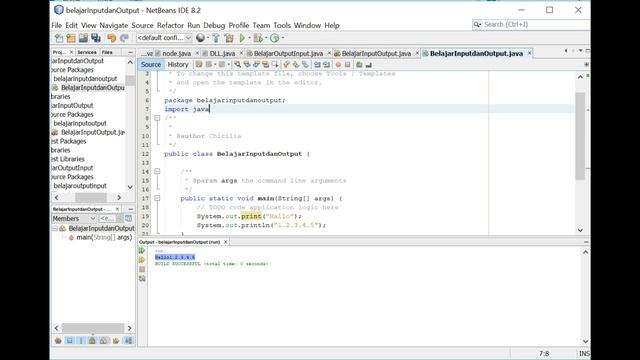Click the Find Selection magnifier in editor toolbar

coord(237,64)
